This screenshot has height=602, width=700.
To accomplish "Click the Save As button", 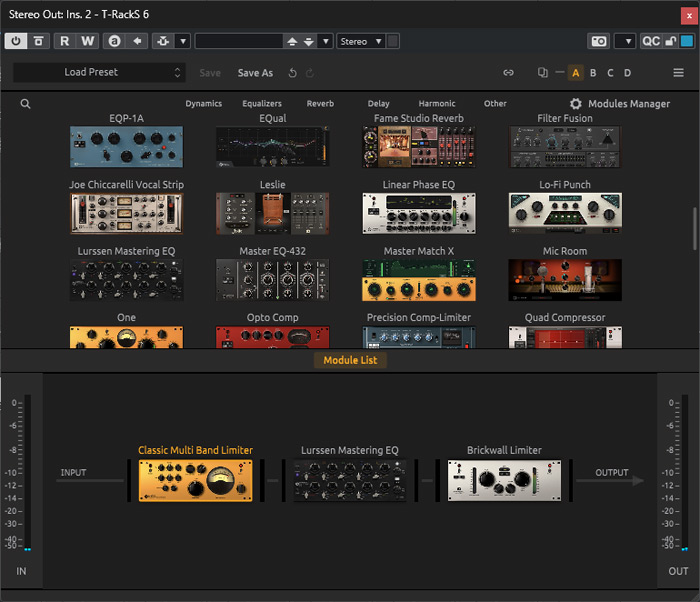I will pyautogui.click(x=255, y=73).
